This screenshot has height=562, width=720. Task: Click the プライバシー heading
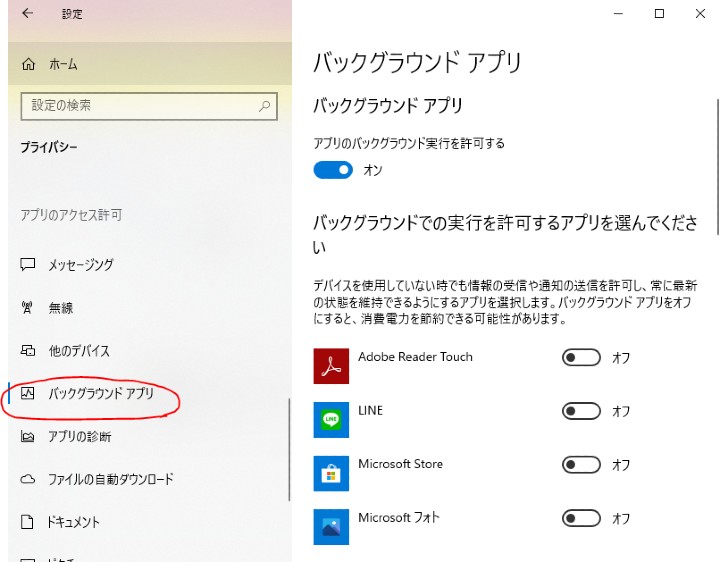tap(49, 147)
